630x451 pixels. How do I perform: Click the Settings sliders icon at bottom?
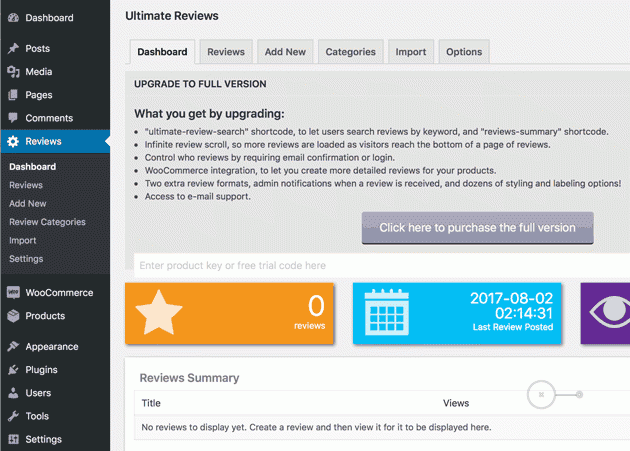13,439
